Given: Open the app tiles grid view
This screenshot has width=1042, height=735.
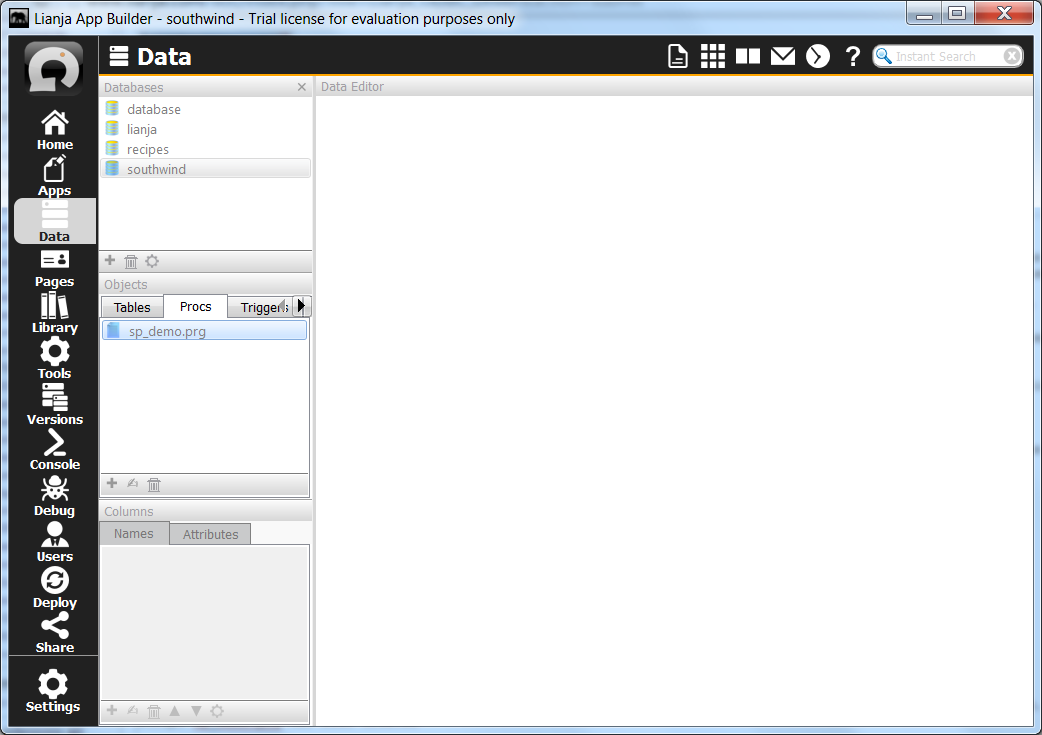Looking at the screenshot, I should click(x=712, y=57).
